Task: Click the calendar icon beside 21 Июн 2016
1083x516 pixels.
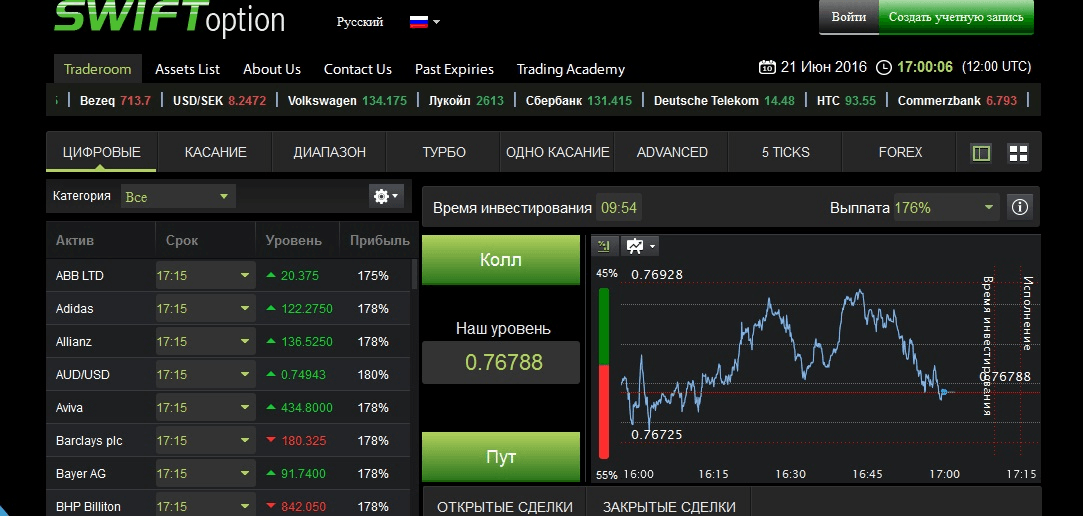Action: click(x=767, y=67)
